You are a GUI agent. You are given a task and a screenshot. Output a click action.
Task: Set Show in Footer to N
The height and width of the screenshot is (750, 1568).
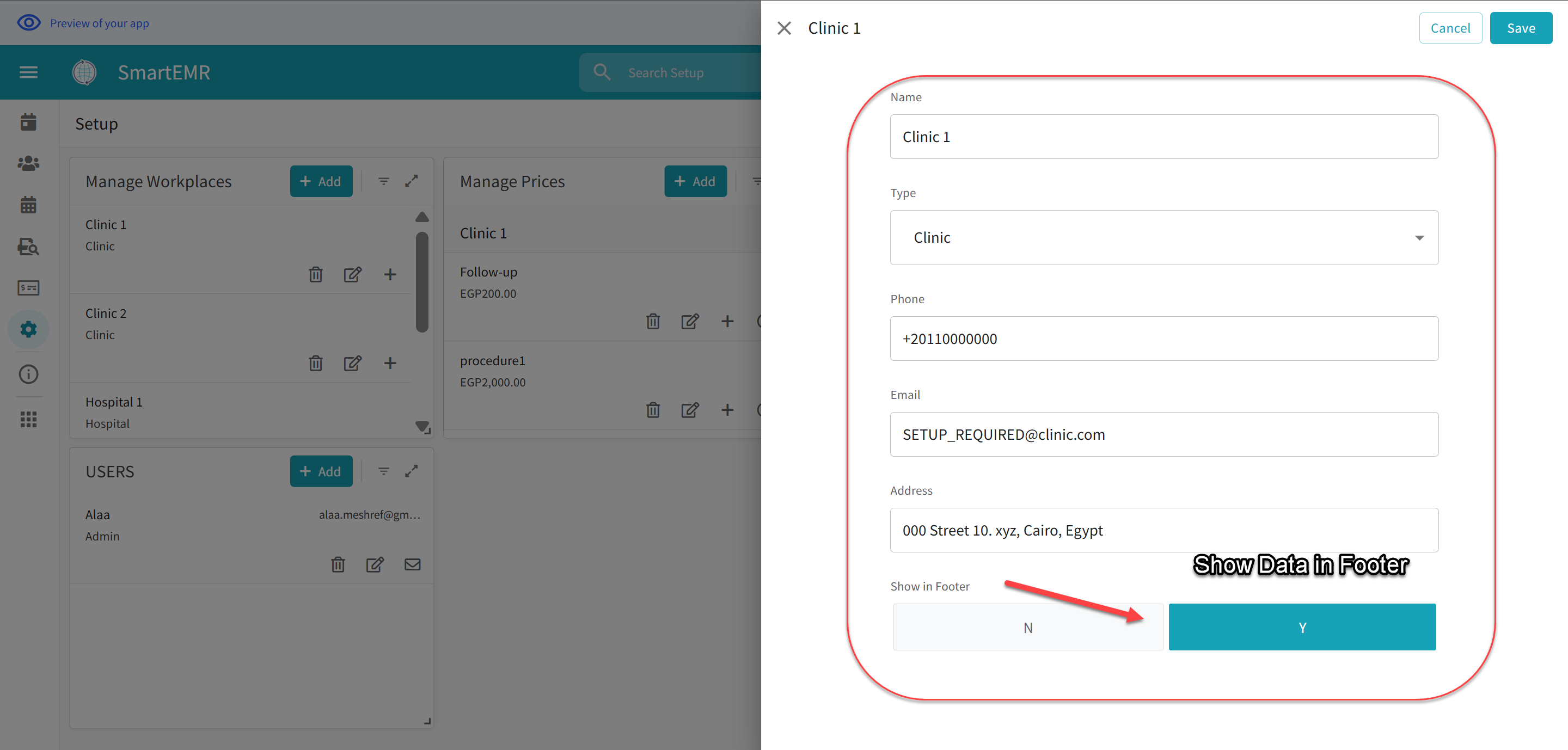click(x=1027, y=626)
